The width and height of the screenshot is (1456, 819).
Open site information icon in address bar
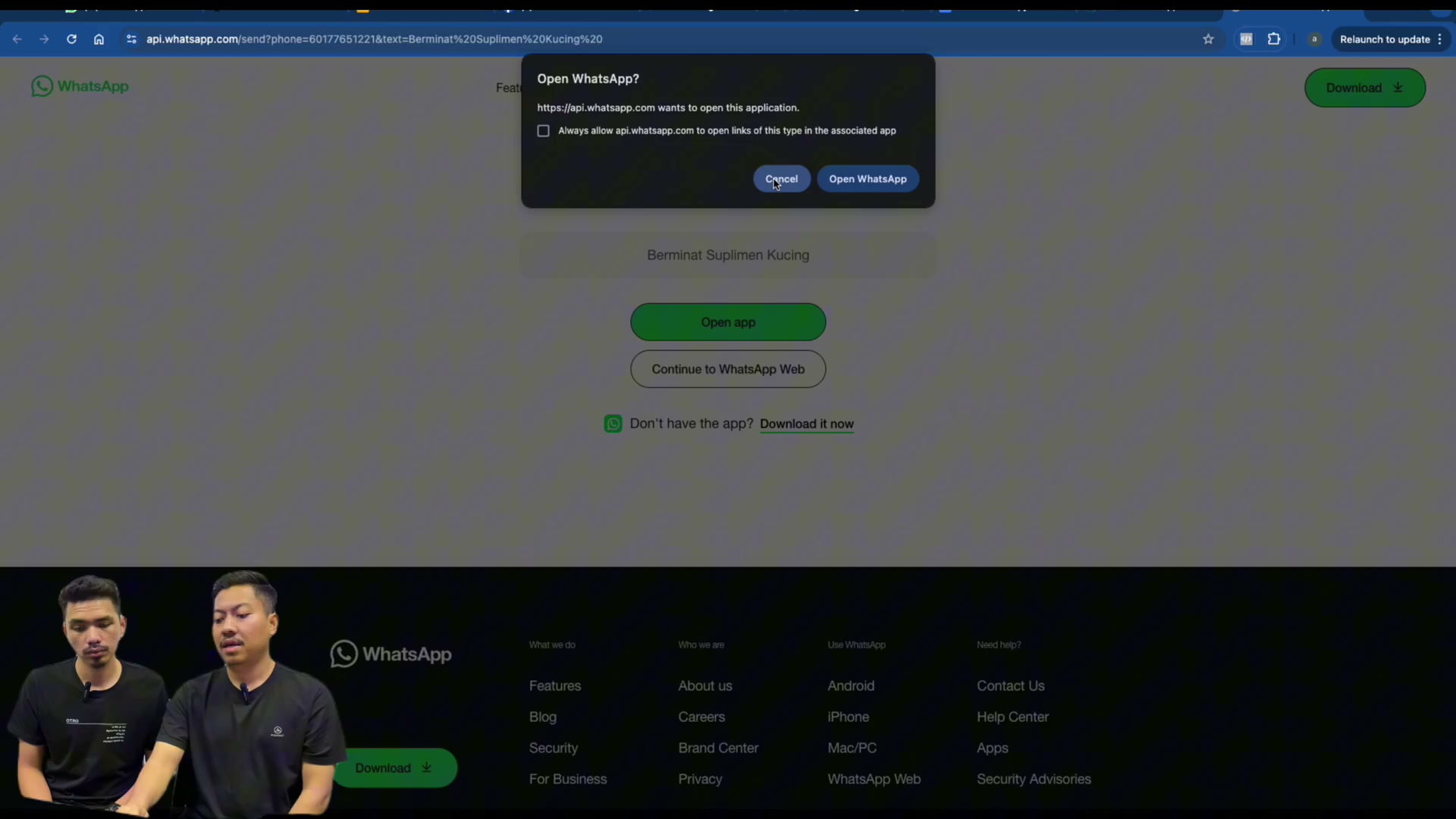[x=131, y=39]
